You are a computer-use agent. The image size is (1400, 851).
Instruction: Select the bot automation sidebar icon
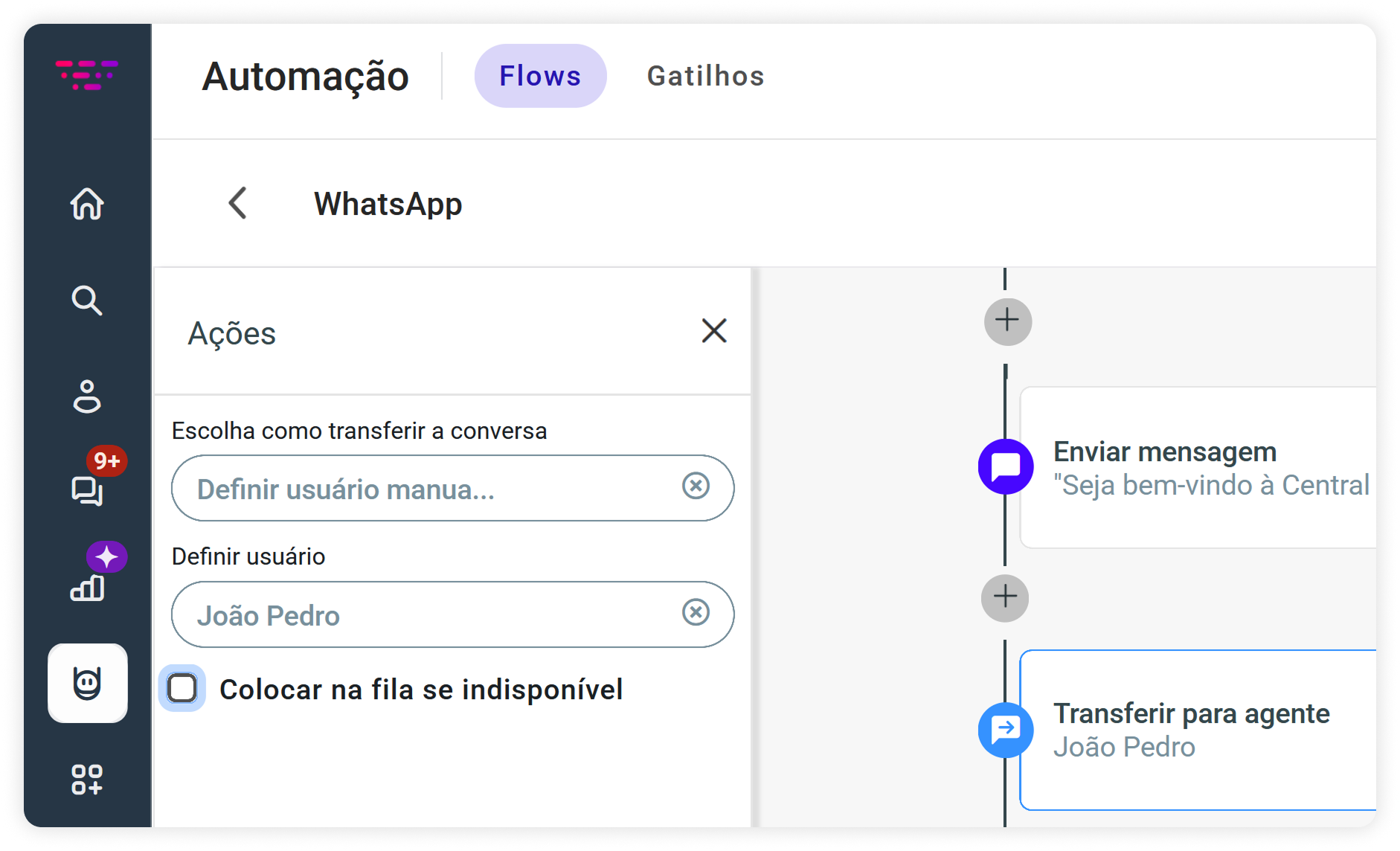pos(88,683)
